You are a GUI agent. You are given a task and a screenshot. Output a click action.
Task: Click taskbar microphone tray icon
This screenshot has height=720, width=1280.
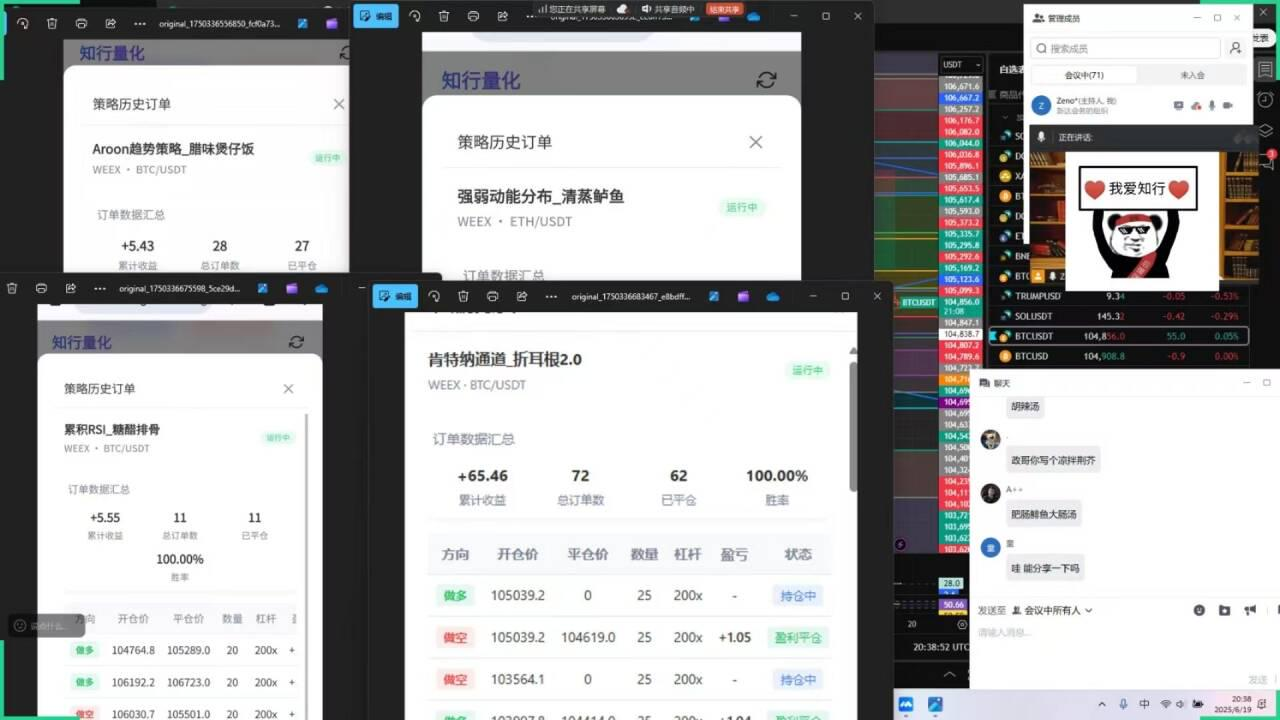(1123, 704)
